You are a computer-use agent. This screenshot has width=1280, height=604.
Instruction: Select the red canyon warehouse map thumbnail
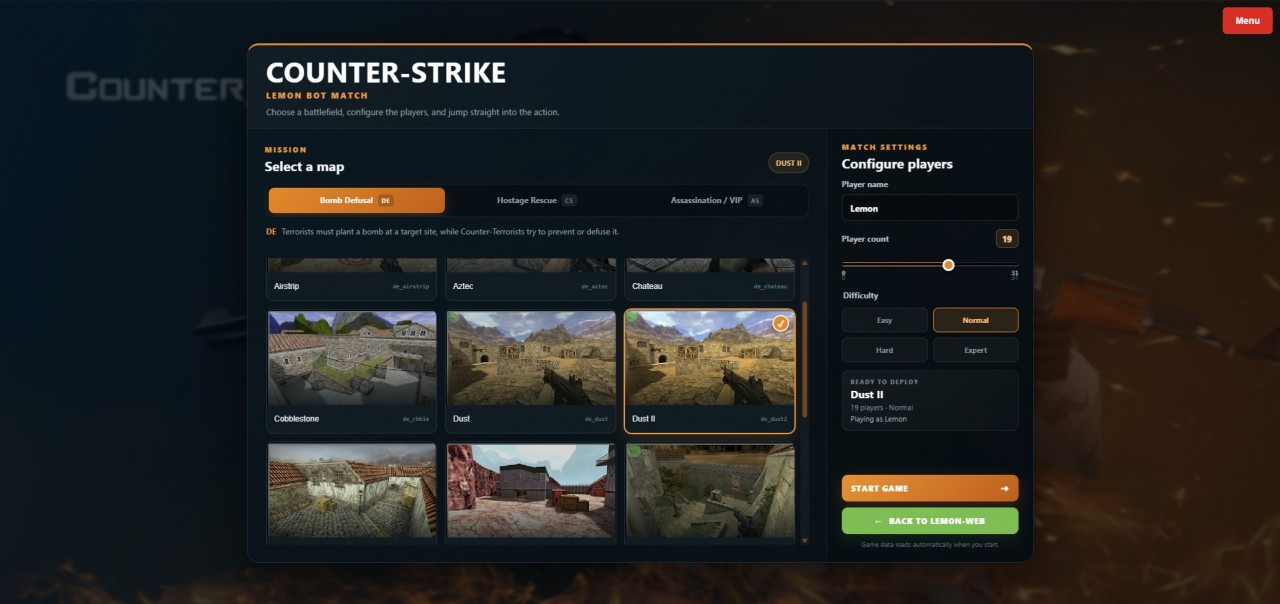click(x=531, y=490)
